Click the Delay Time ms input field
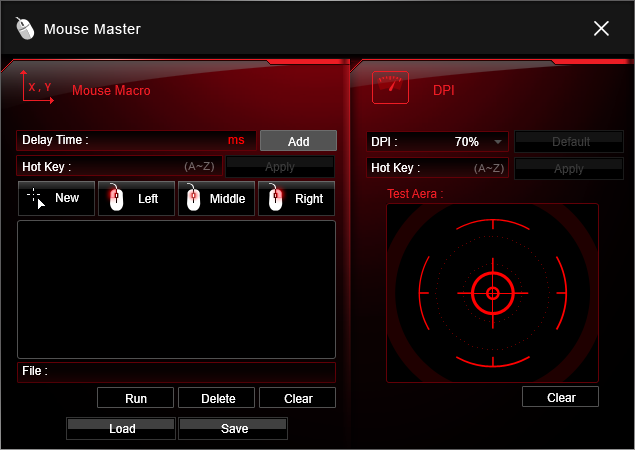This screenshot has height=450, width=635. pyautogui.click(x=160, y=140)
